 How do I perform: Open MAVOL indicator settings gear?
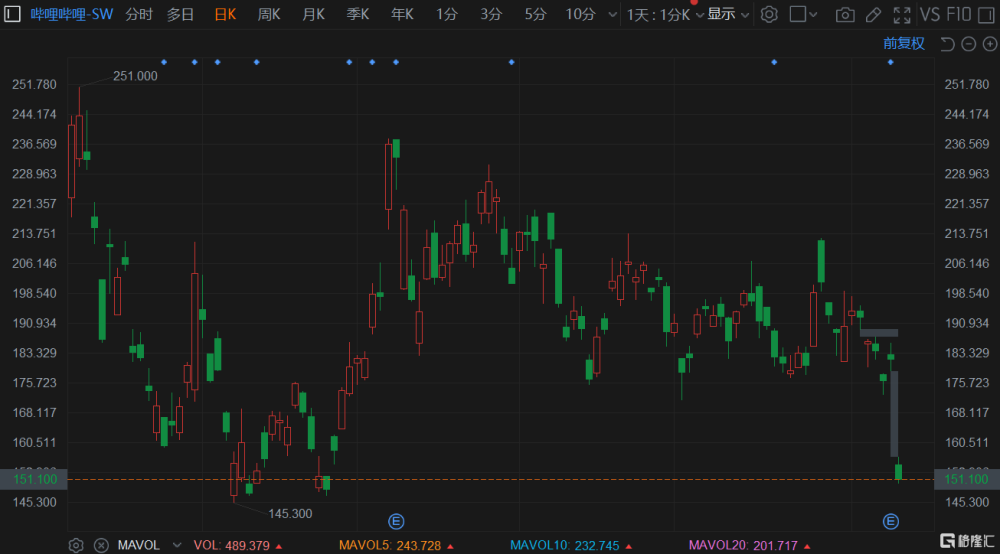pyautogui.click(x=76, y=546)
